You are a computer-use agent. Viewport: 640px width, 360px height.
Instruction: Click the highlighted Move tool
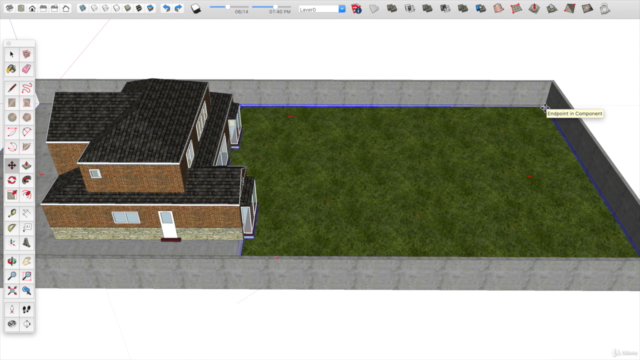click(12, 165)
